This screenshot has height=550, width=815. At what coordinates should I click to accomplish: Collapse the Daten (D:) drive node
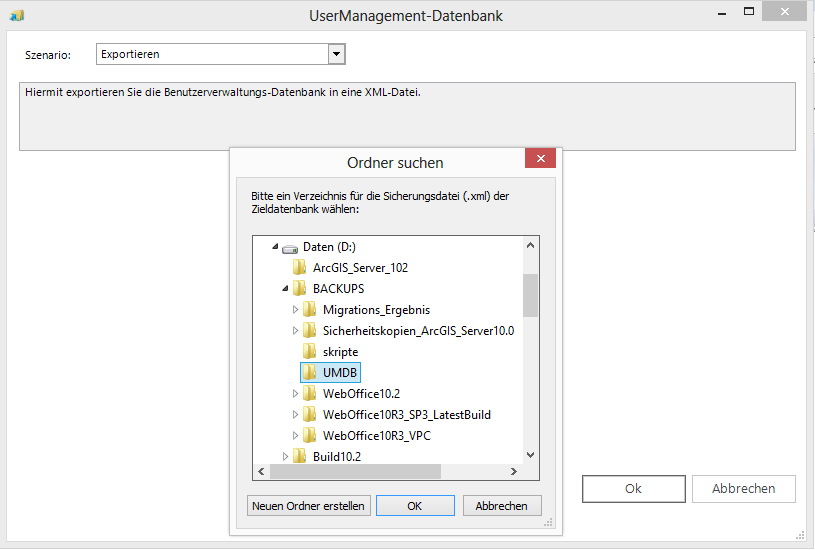[x=275, y=247]
